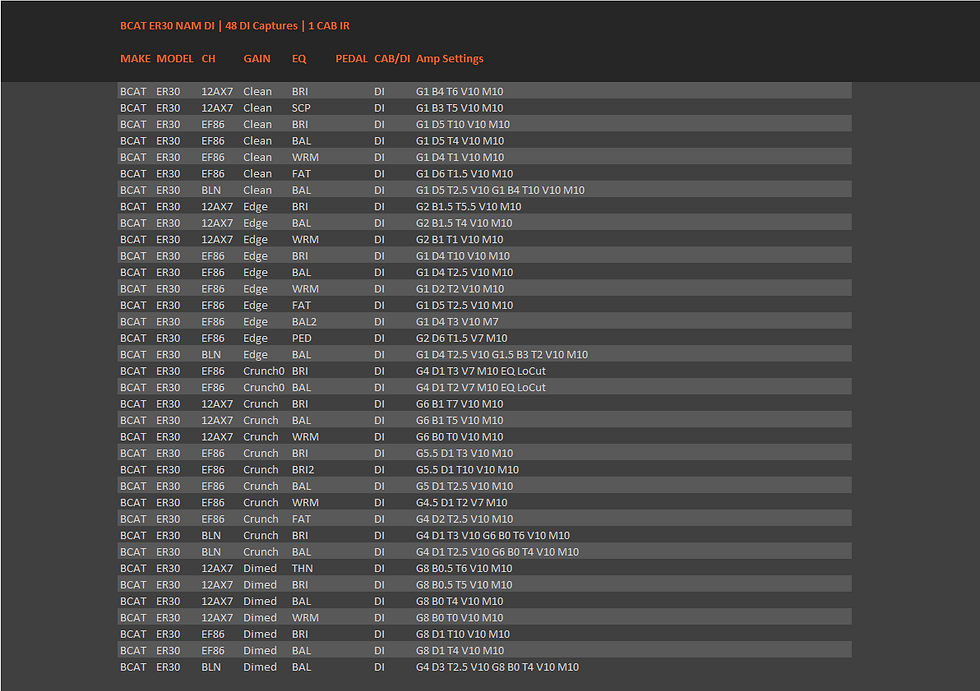The width and height of the screenshot is (980, 691).
Task: Select 'G6 B0 T0 V10 M10' settings
Action: (x=459, y=437)
